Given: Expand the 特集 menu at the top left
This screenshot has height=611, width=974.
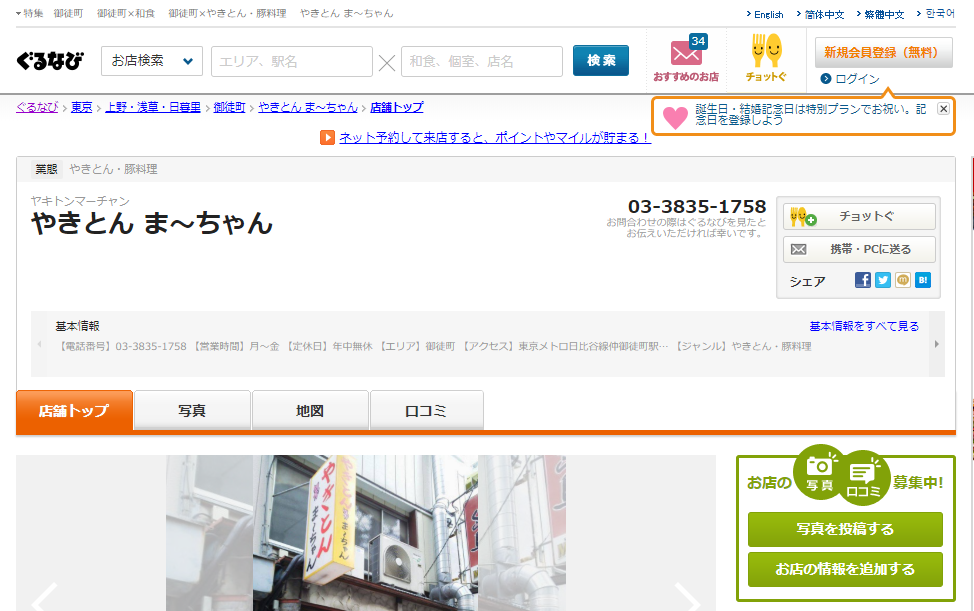Looking at the screenshot, I should 29,13.
